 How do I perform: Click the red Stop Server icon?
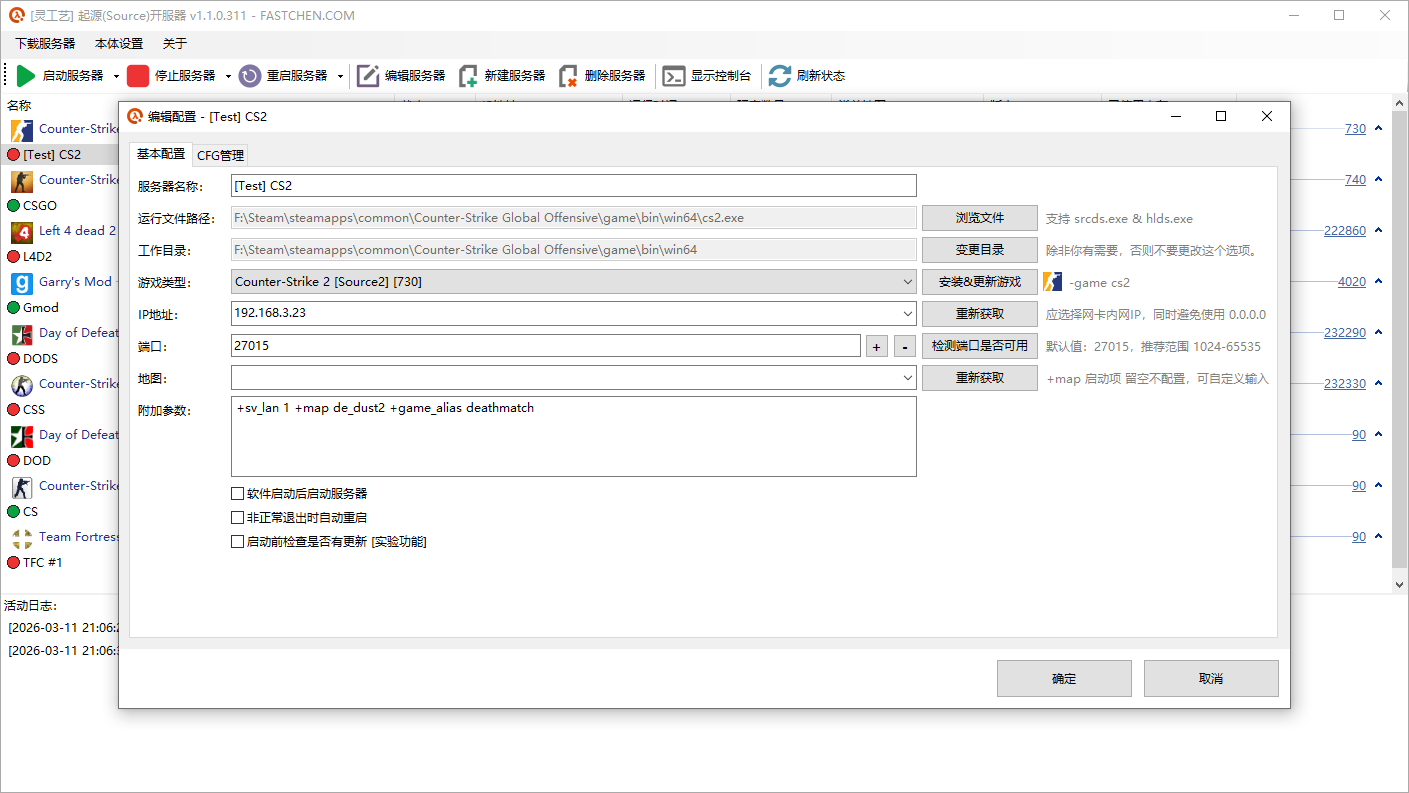(x=138, y=76)
